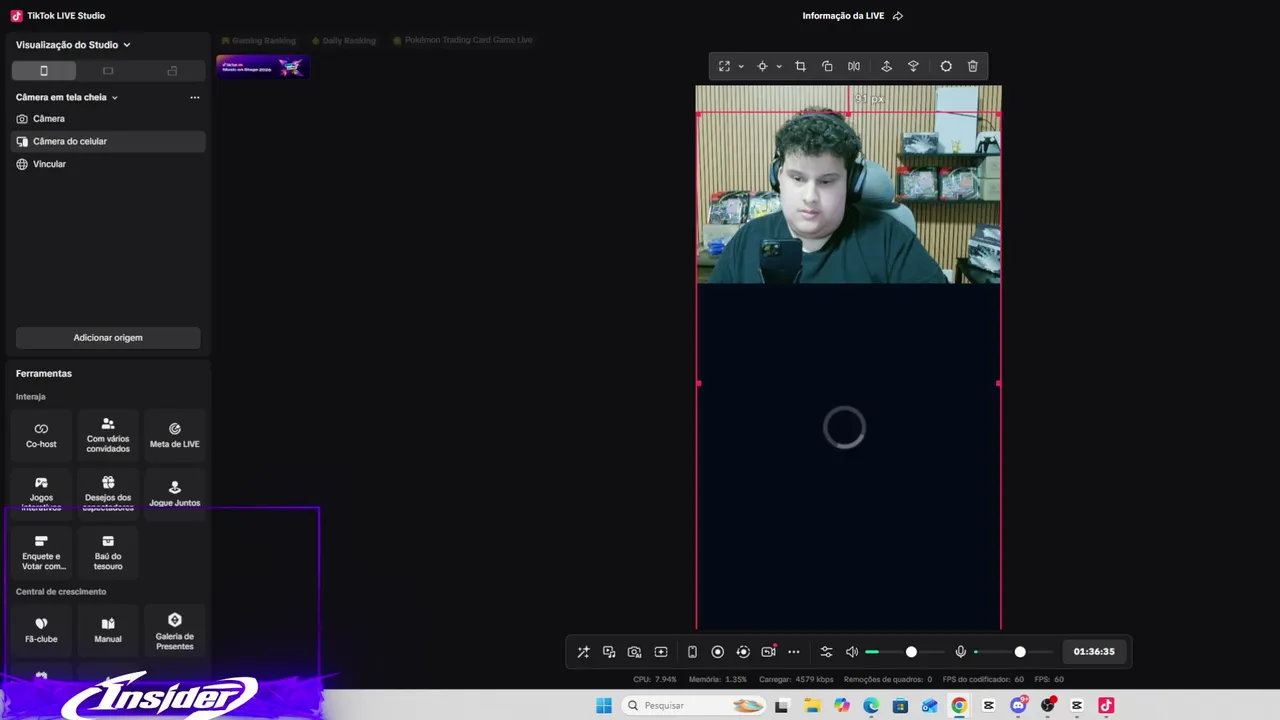1280x720 pixels.
Task: Click the live timer 01:36:35
Action: pos(1094,652)
